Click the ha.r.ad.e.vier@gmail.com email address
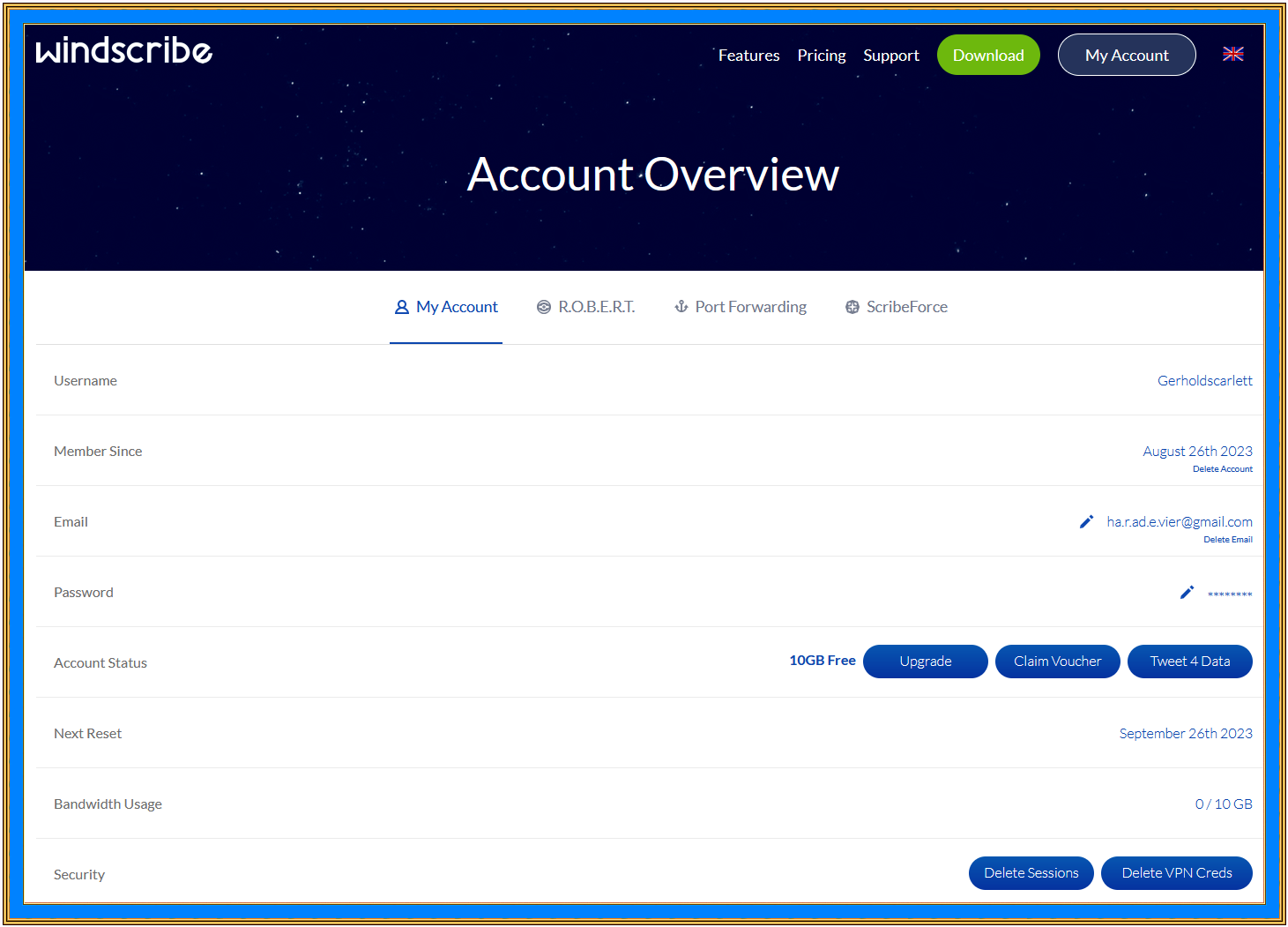Image resolution: width=1288 pixels, height=927 pixels. 1180,522
